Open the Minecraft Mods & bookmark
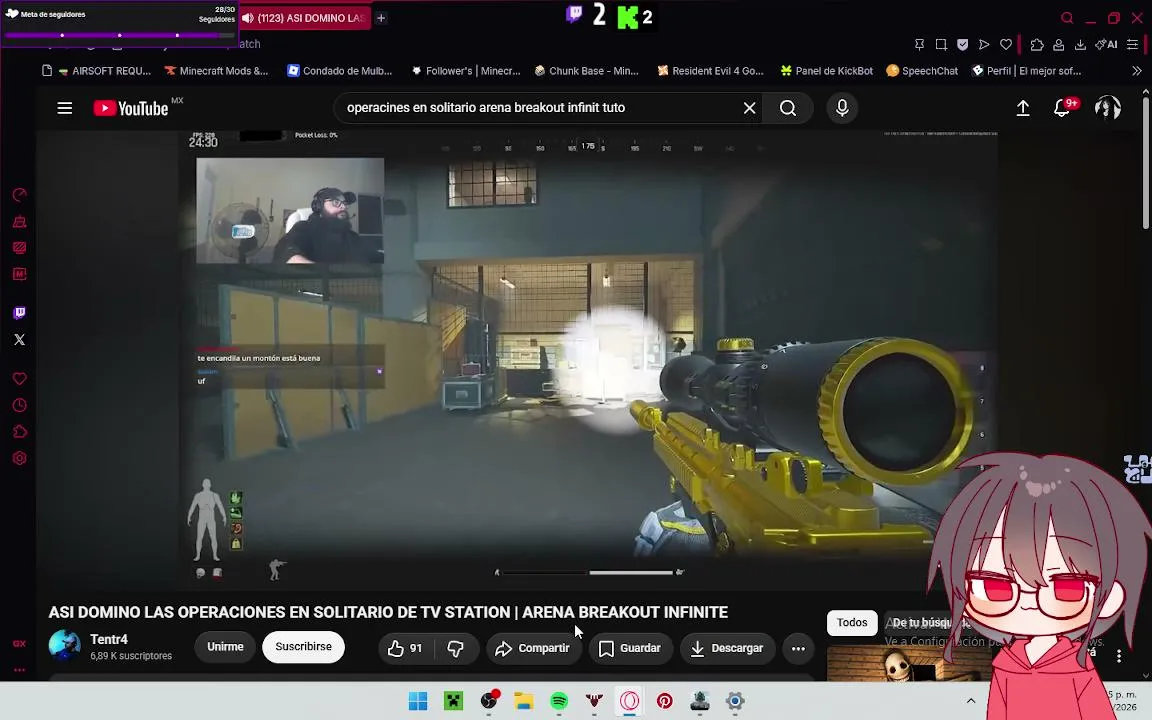1152x720 pixels. [216, 71]
